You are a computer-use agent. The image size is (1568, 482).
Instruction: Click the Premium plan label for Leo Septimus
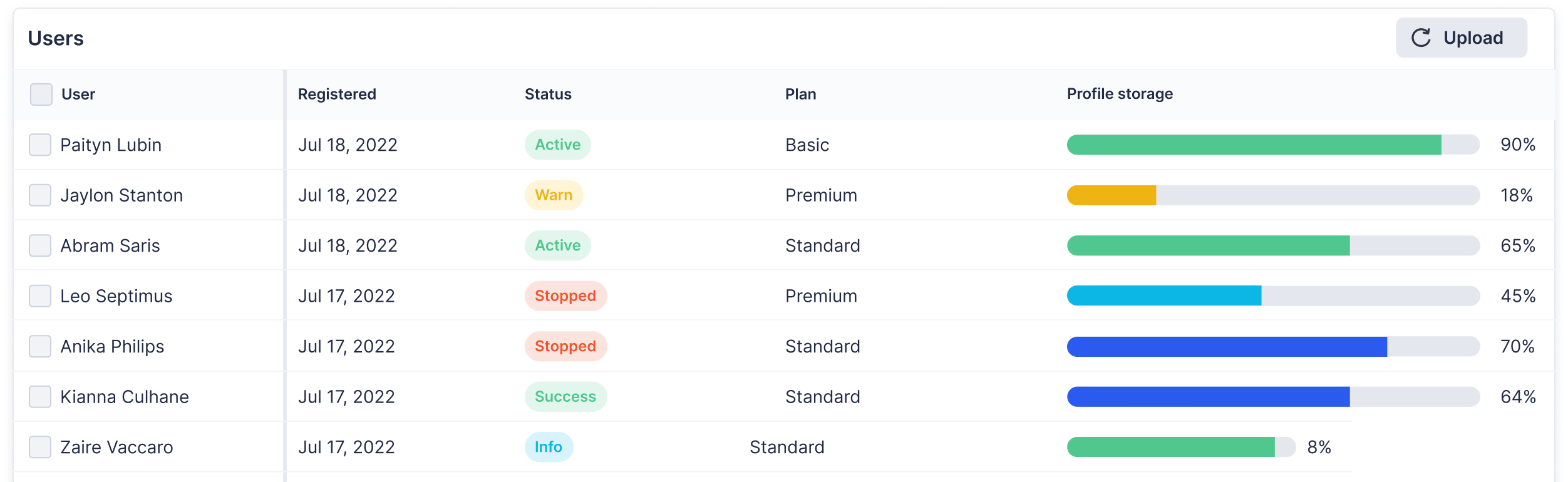click(821, 295)
